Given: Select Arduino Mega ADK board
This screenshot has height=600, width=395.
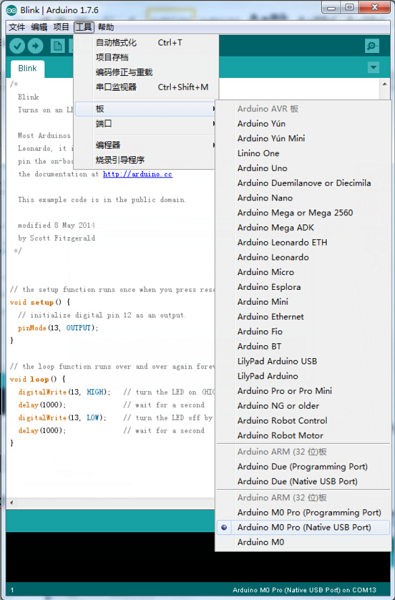Looking at the screenshot, I should pyautogui.click(x=303, y=228).
